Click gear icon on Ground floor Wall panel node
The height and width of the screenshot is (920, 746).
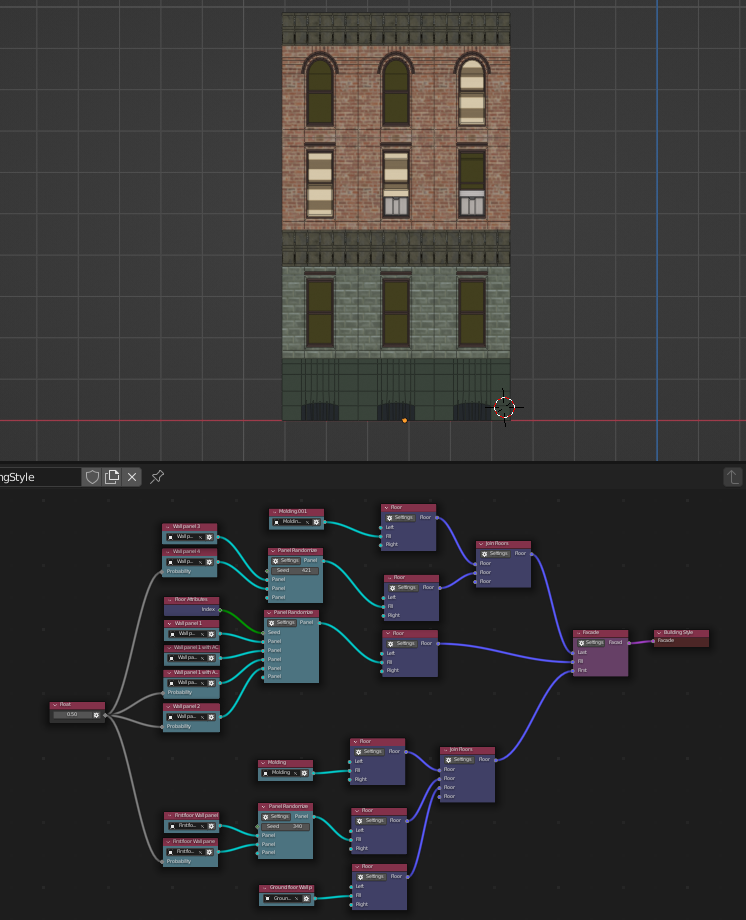(306, 898)
